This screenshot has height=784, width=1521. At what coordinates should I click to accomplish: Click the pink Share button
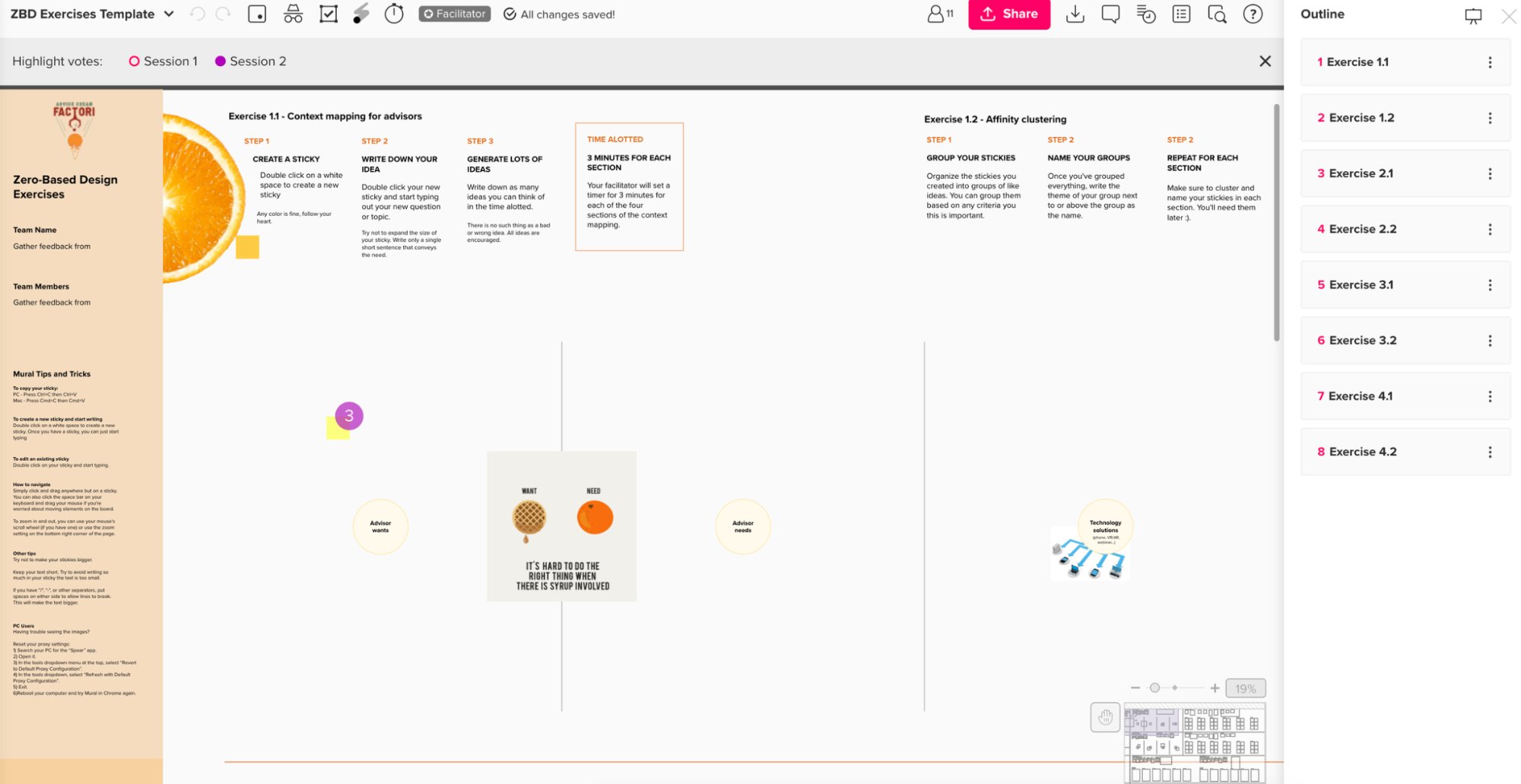click(1009, 14)
